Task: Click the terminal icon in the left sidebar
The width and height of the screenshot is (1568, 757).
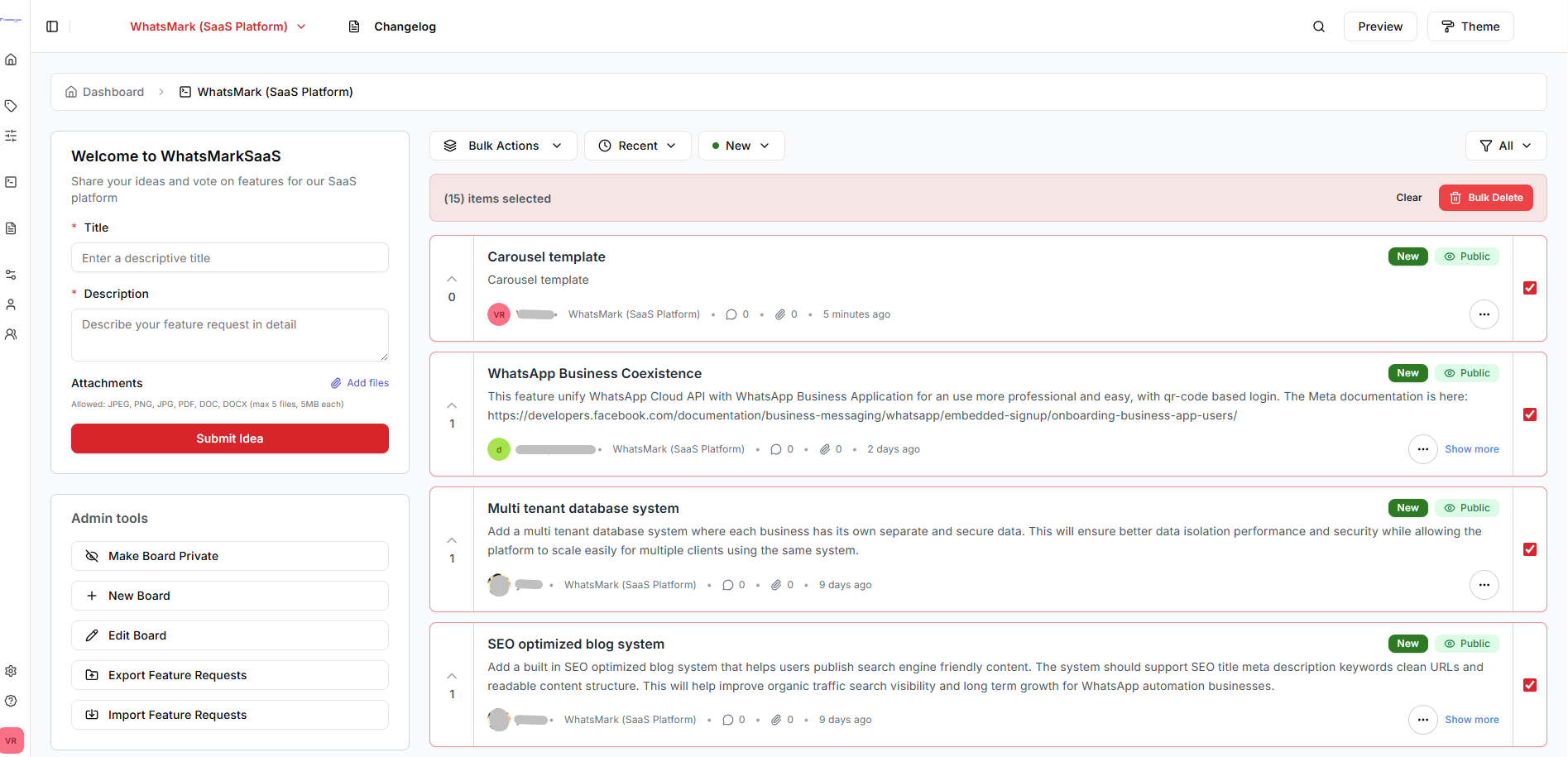Action: pos(11,182)
